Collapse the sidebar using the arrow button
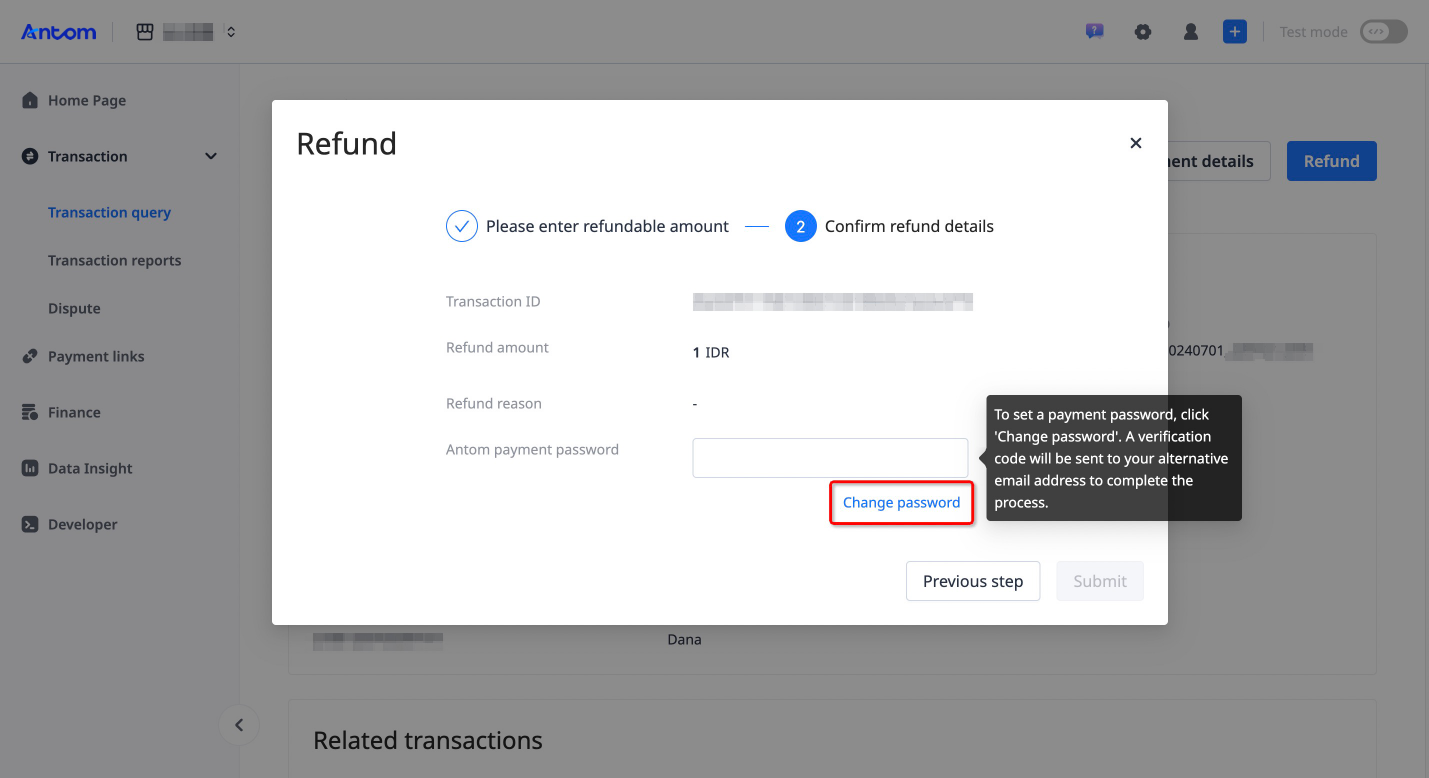Viewport: 1429px width, 778px height. tap(239, 724)
